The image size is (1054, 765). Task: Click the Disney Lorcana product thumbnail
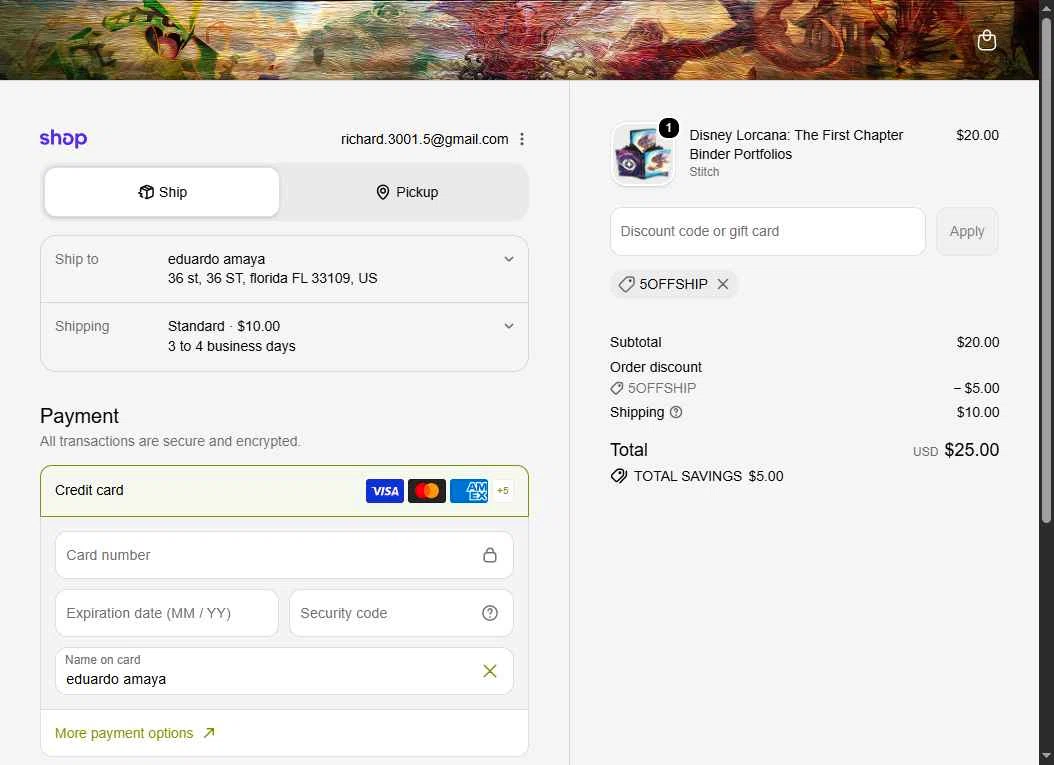643,155
